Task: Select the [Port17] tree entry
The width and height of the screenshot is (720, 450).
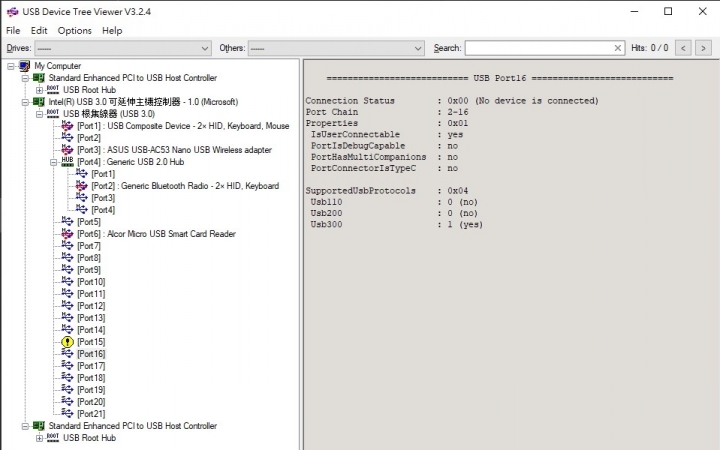Action: click(91, 366)
